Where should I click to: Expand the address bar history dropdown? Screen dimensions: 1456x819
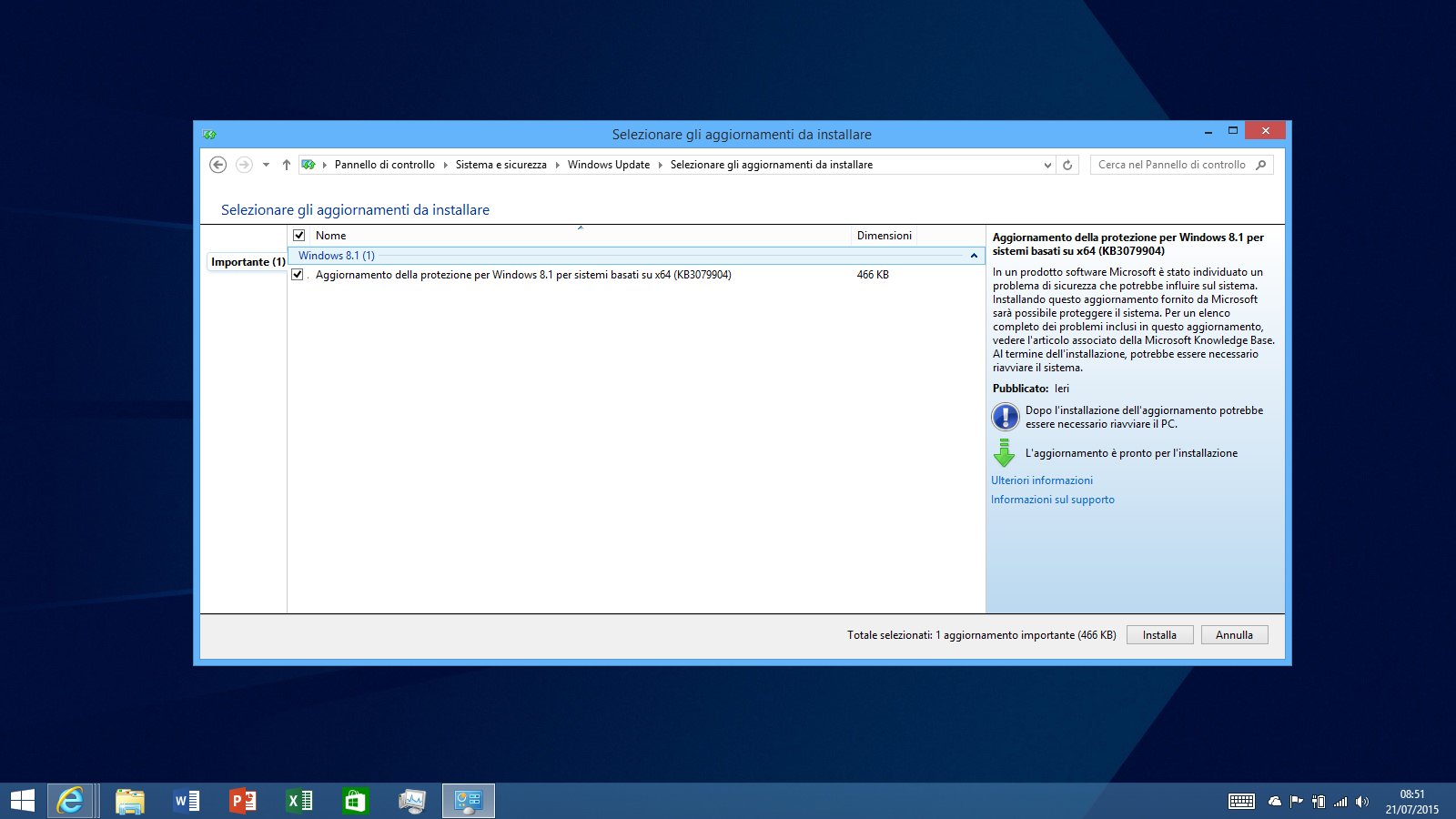pos(1047,165)
